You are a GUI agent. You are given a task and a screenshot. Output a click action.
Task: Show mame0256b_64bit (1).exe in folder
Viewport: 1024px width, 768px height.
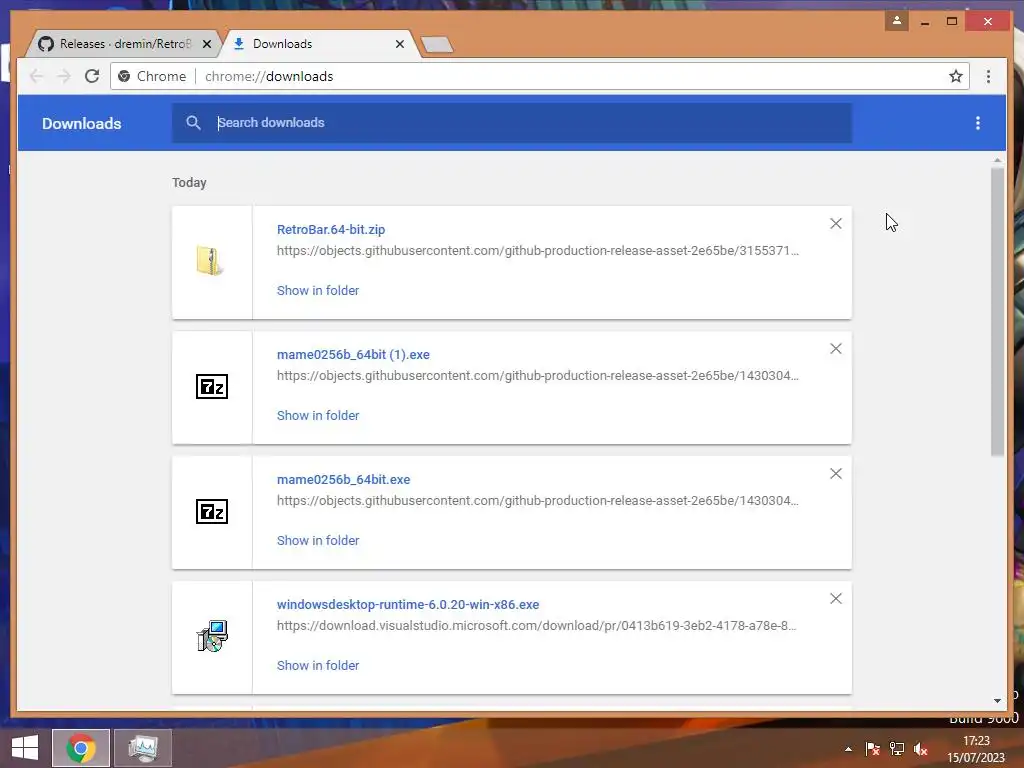pyautogui.click(x=317, y=415)
